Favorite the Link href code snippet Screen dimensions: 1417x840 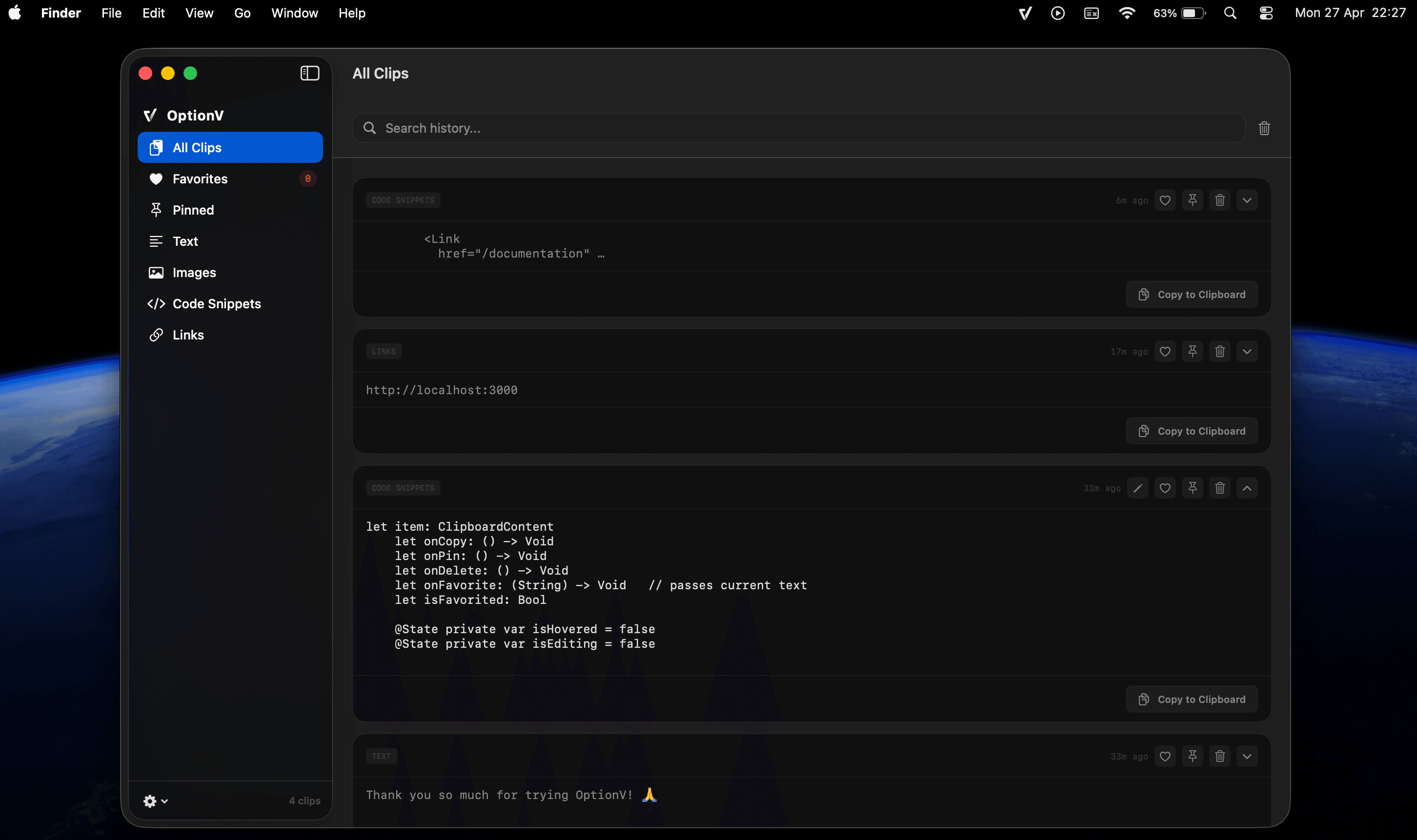[1165, 200]
